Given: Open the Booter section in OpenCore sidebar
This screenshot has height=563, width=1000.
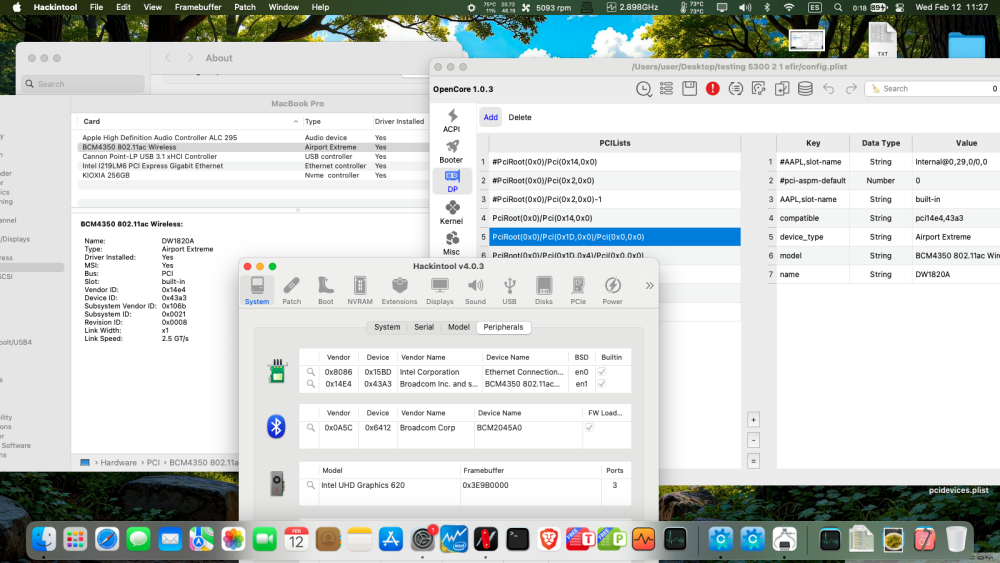Looking at the screenshot, I should 452,151.
